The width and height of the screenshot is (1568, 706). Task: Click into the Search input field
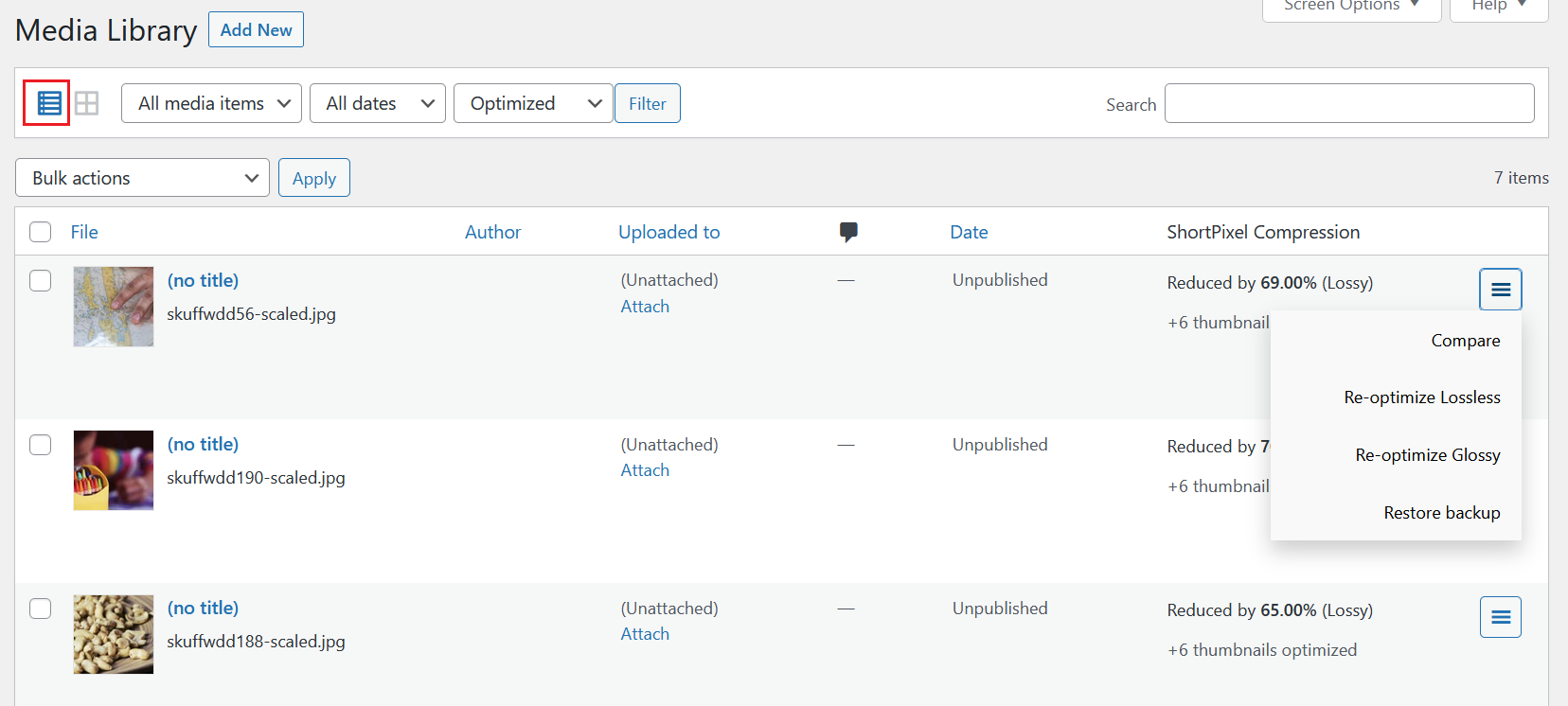click(1348, 103)
